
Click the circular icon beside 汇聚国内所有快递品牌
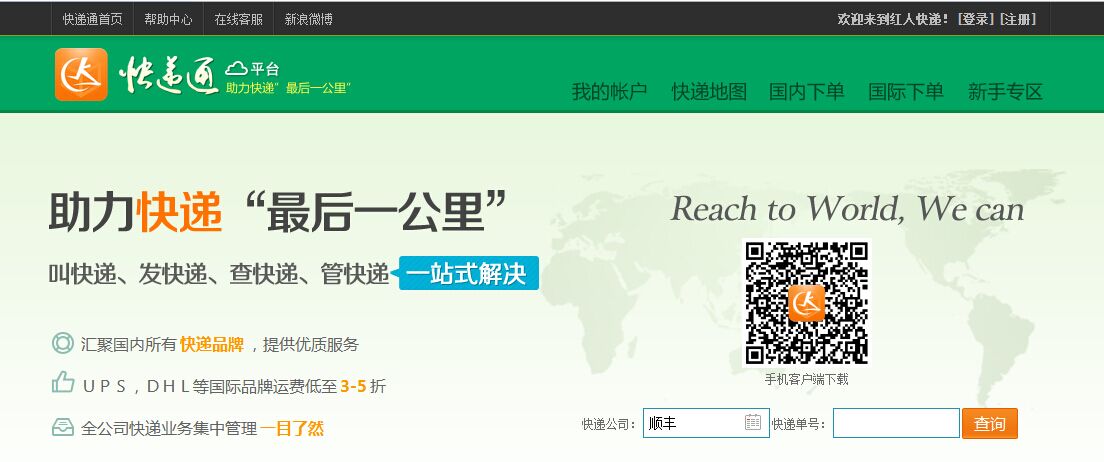63,344
